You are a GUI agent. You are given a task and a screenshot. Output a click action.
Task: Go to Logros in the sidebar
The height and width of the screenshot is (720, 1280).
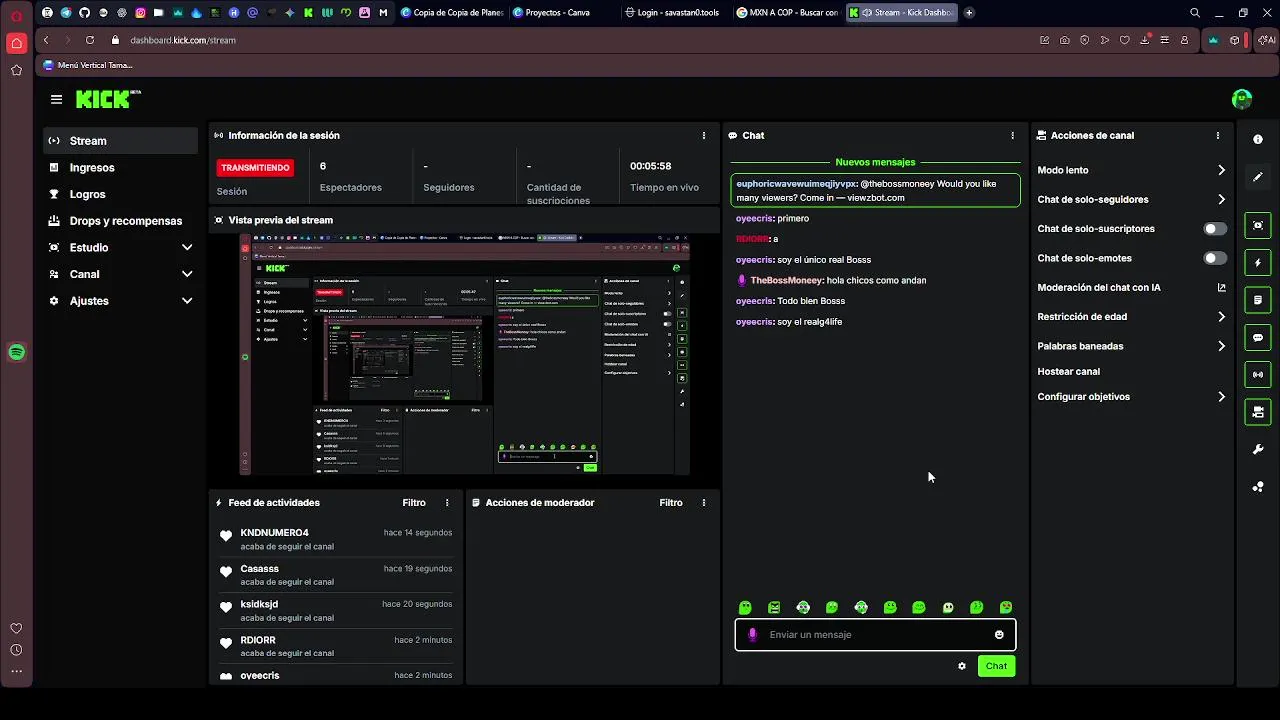120,195
